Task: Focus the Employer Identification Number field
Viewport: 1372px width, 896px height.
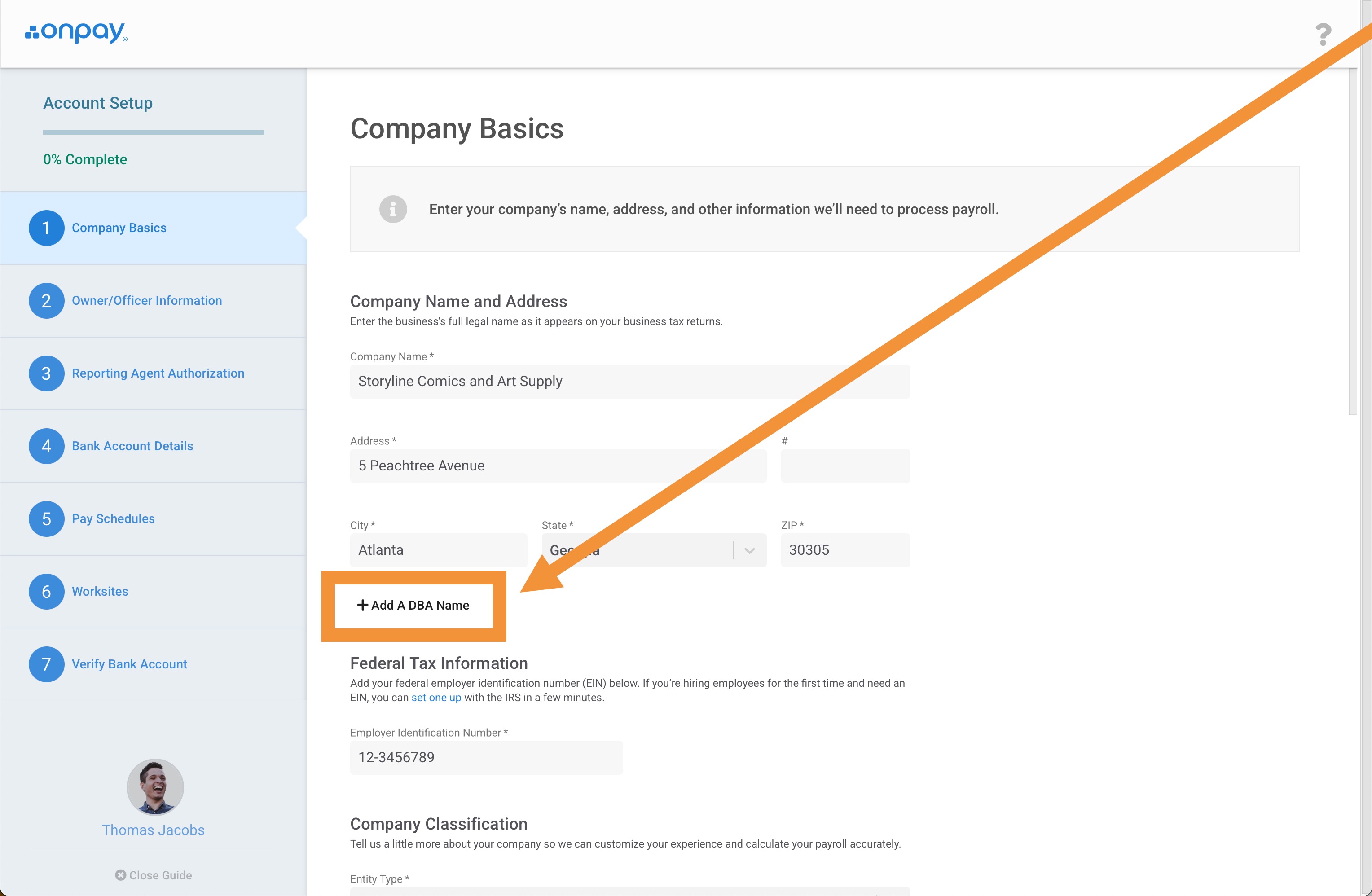Action: coord(486,758)
